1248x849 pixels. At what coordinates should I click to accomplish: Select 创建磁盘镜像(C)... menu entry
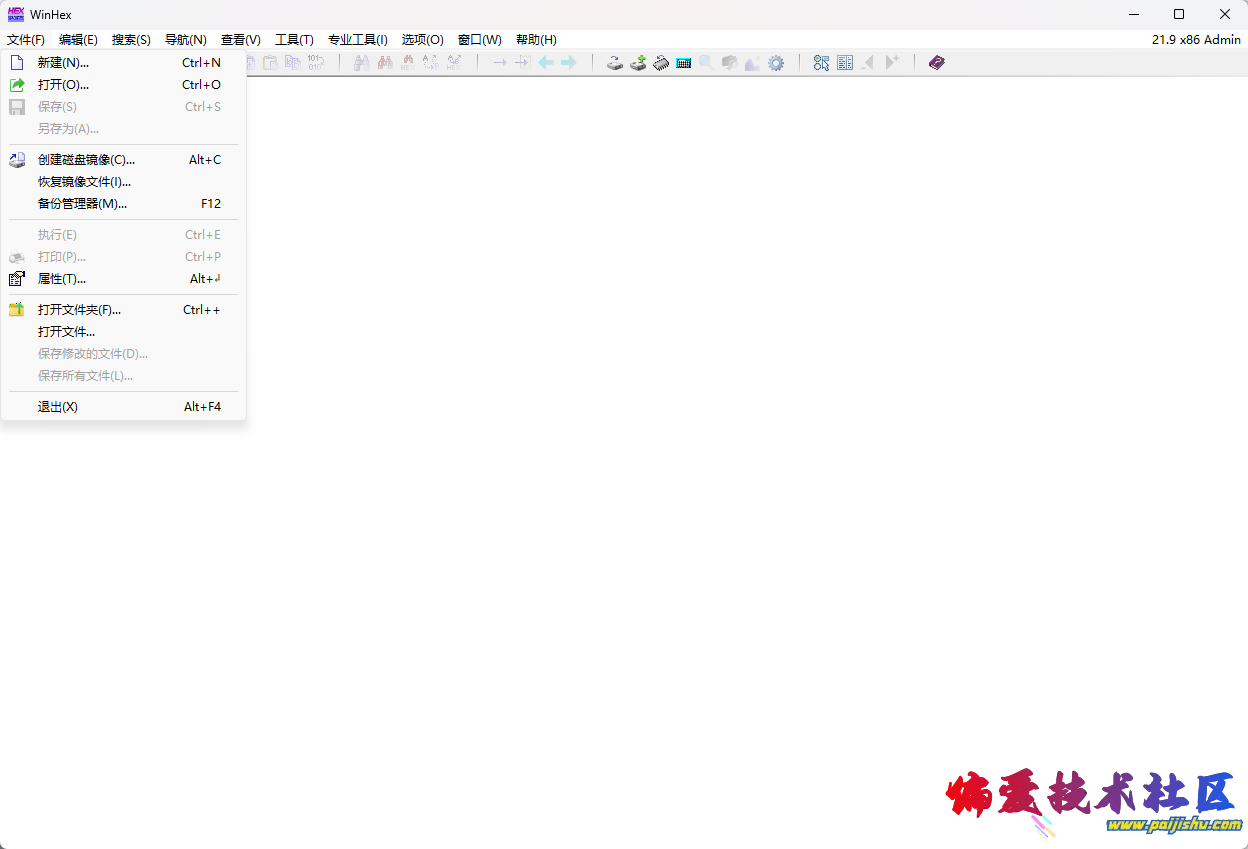123,159
